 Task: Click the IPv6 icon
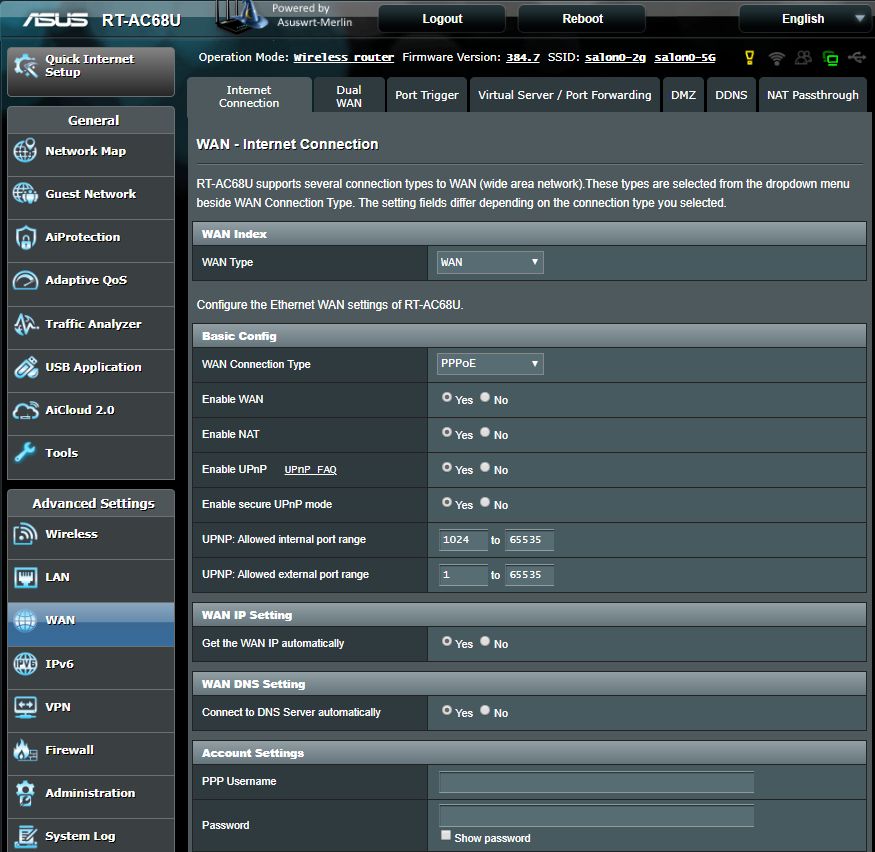[25, 663]
